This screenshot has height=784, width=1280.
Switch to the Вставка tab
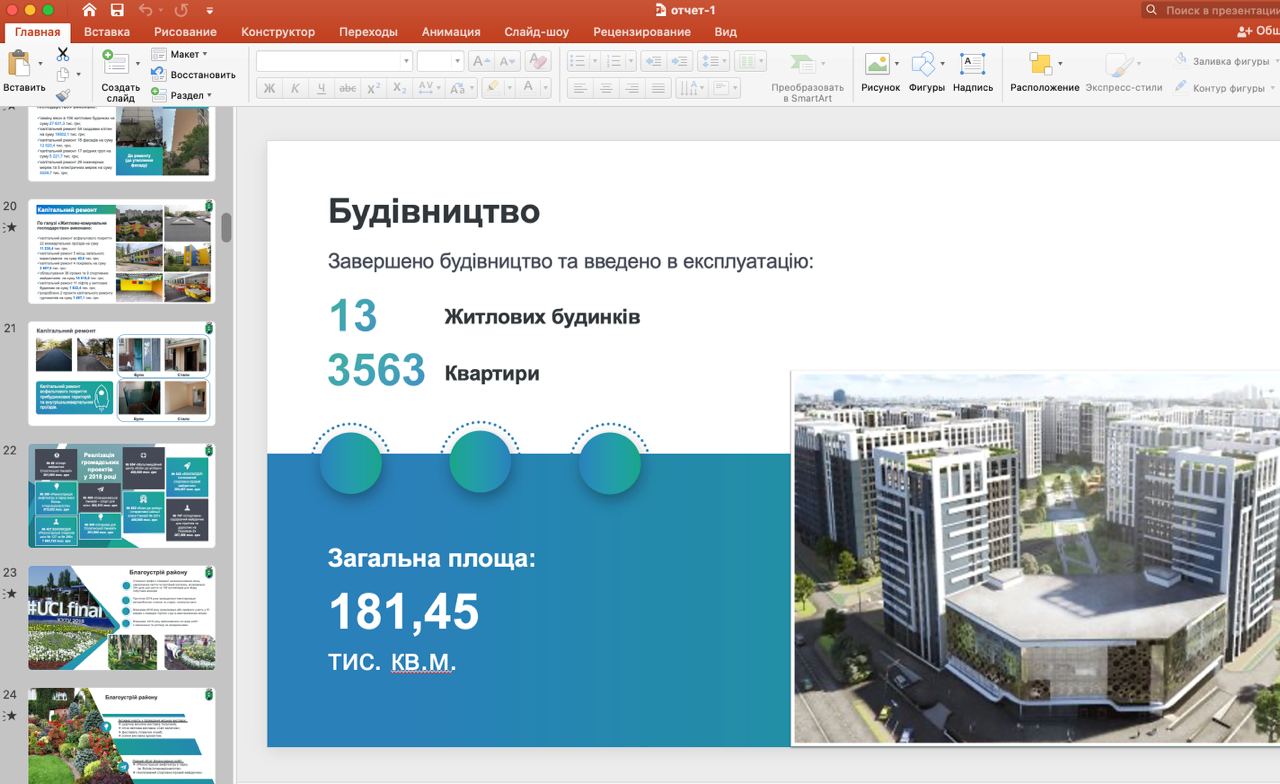pyautogui.click(x=107, y=32)
